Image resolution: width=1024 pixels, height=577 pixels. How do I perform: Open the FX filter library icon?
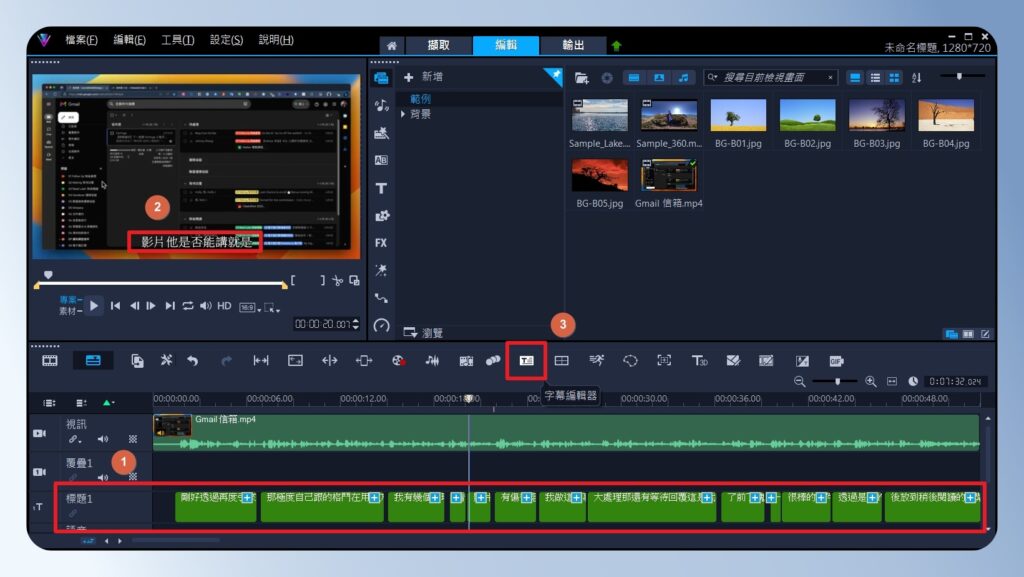[381, 243]
